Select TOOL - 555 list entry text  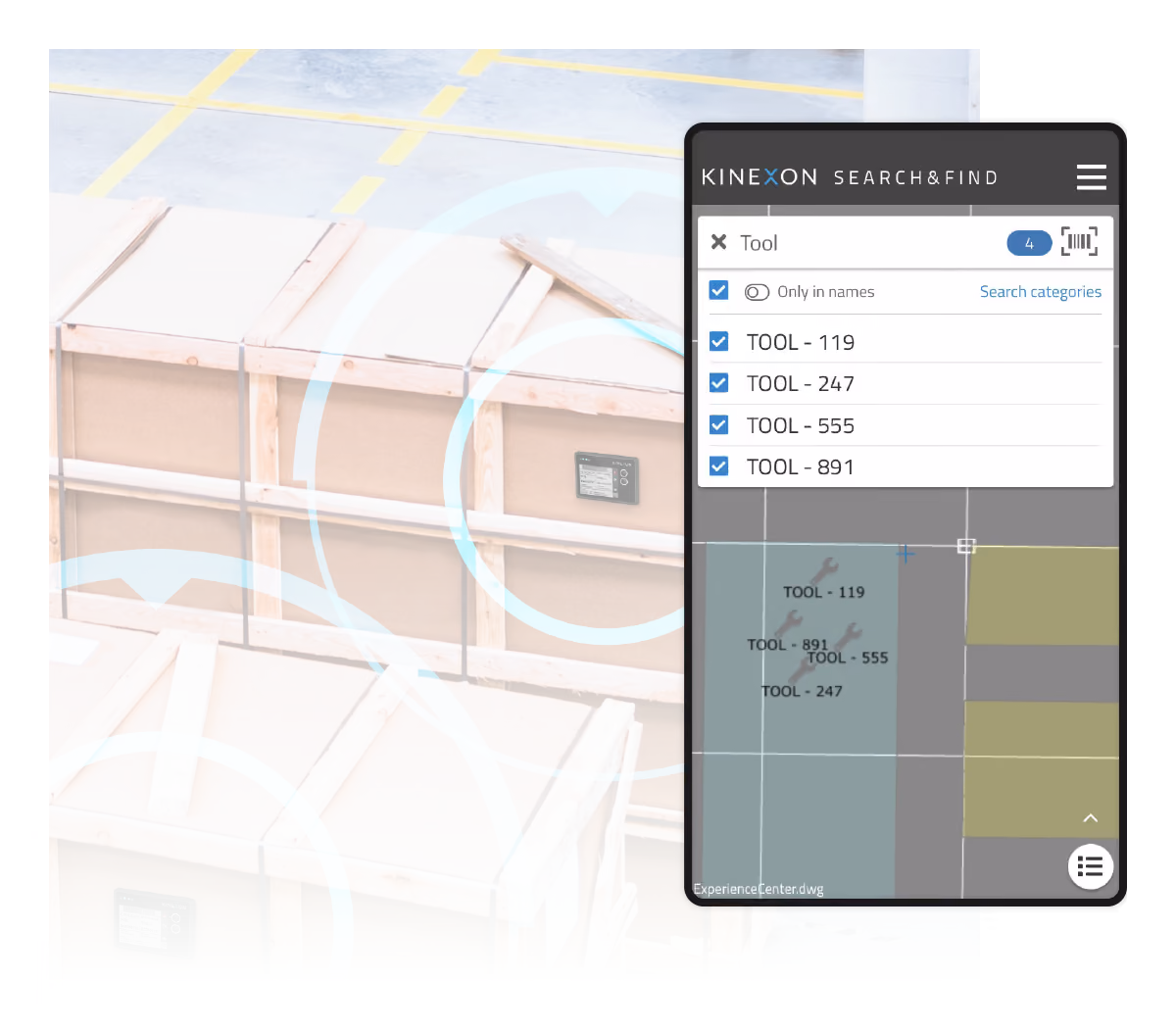click(x=801, y=425)
